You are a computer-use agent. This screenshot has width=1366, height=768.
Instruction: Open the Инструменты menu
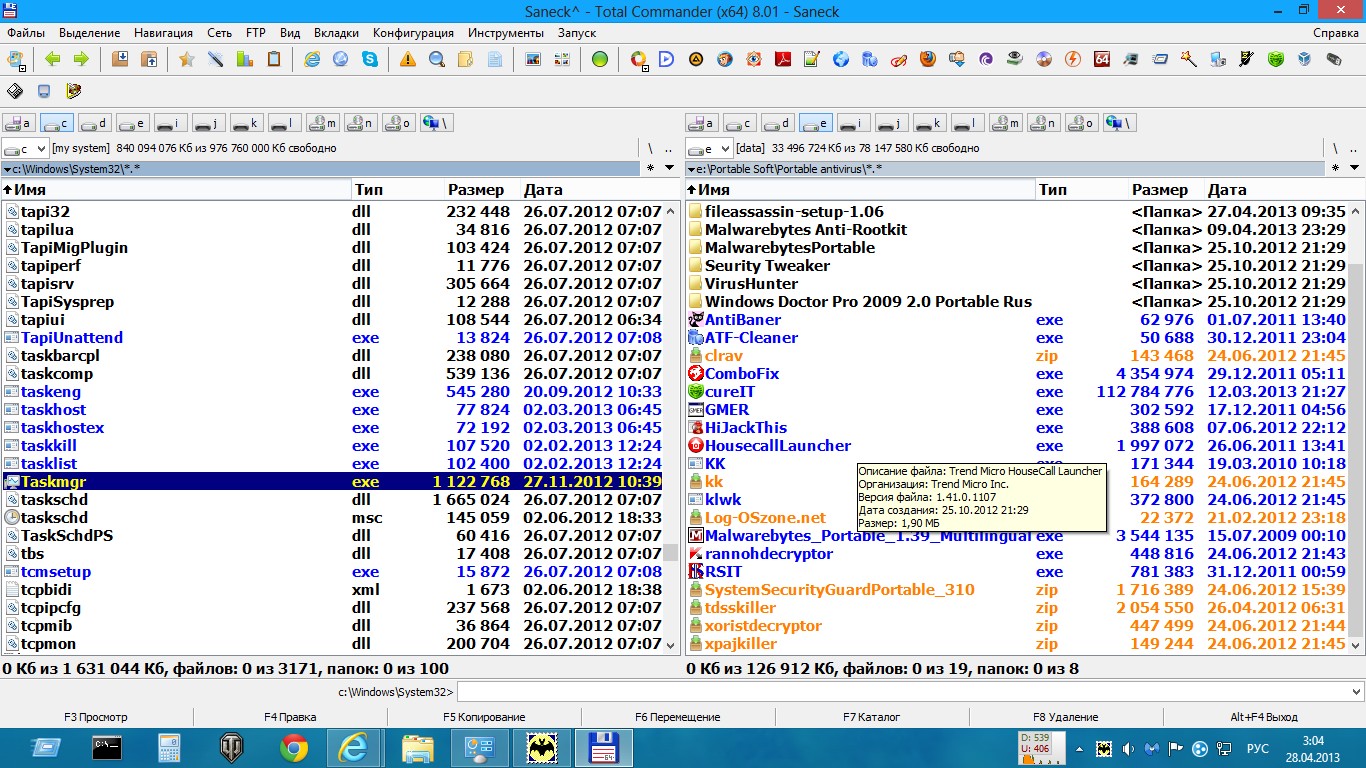click(506, 33)
